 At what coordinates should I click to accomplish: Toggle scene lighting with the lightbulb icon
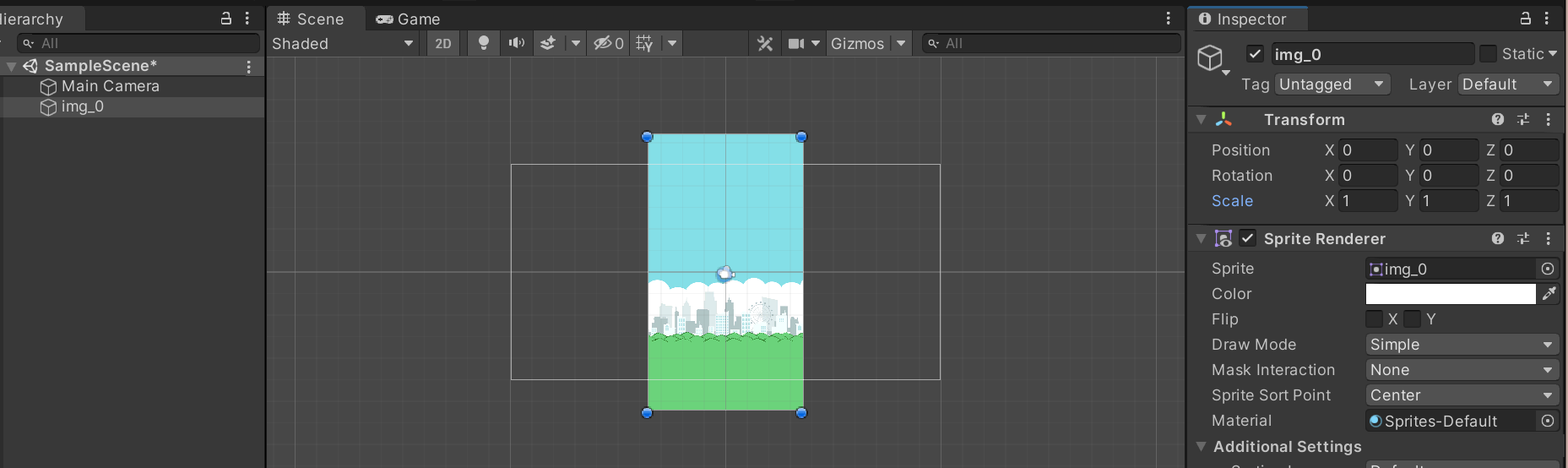484,43
